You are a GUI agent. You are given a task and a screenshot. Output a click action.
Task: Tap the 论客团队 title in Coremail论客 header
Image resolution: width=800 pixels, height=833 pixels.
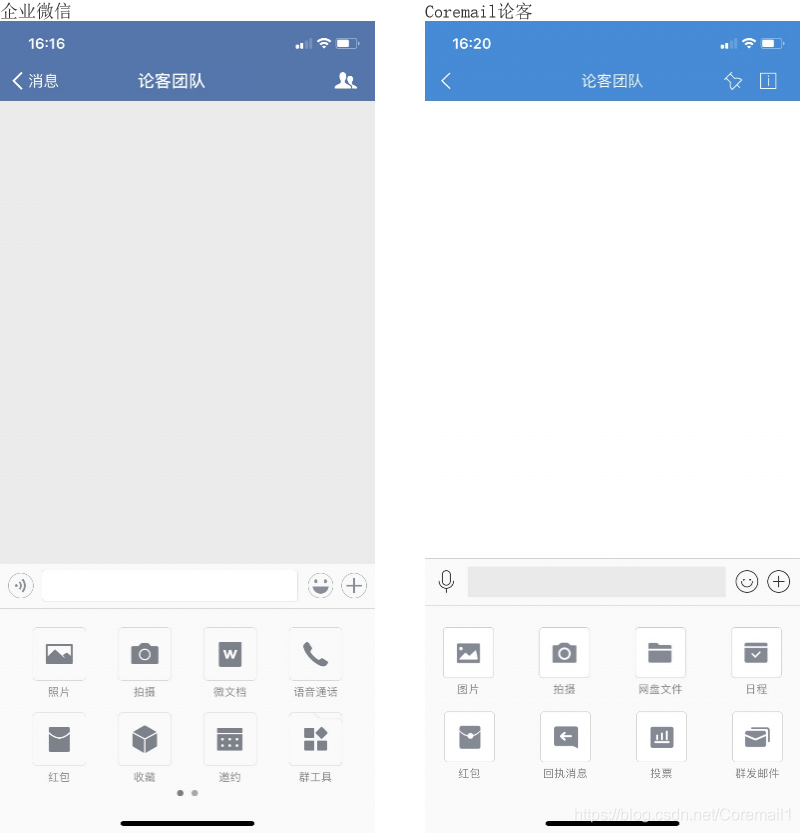tap(612, 81)
